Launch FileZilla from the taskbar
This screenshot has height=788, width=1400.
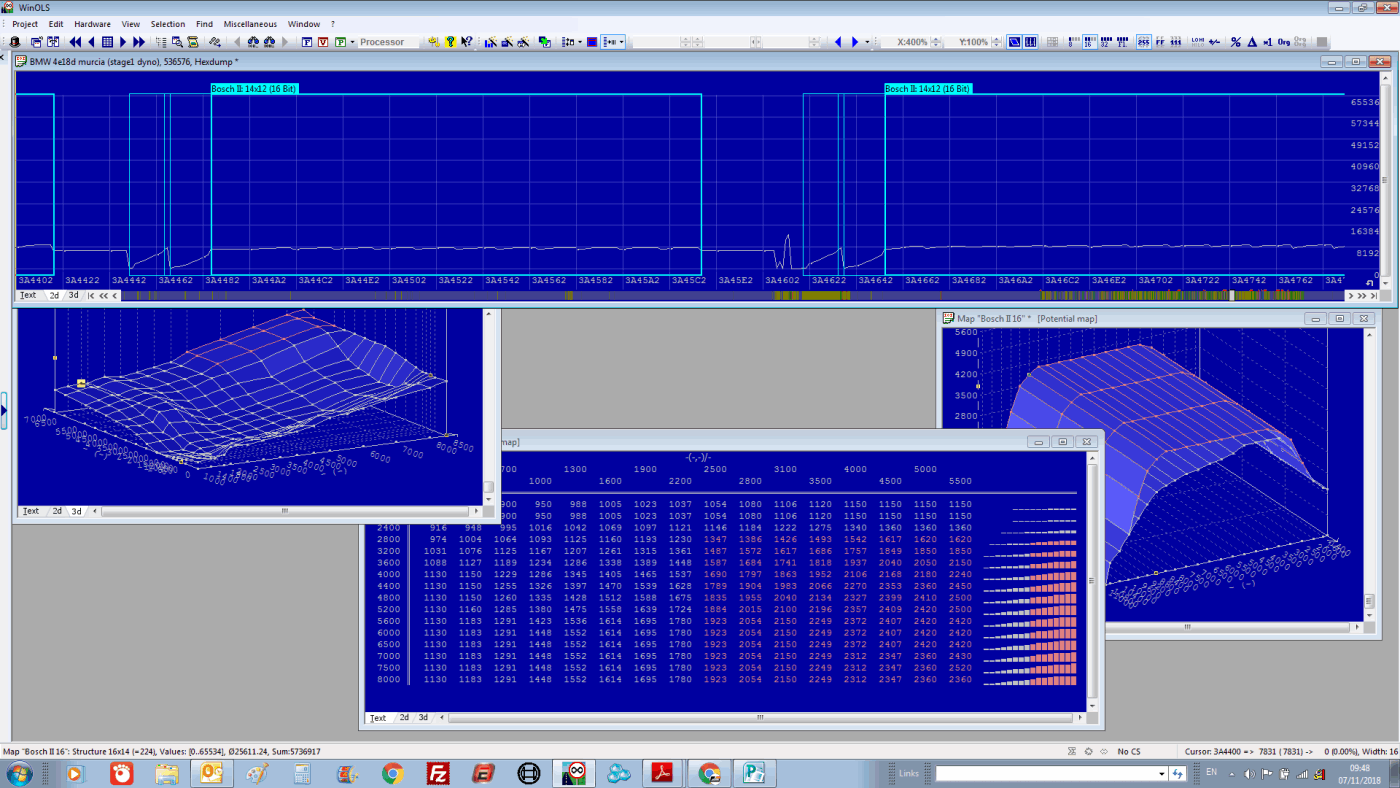[x=437, y=773]
